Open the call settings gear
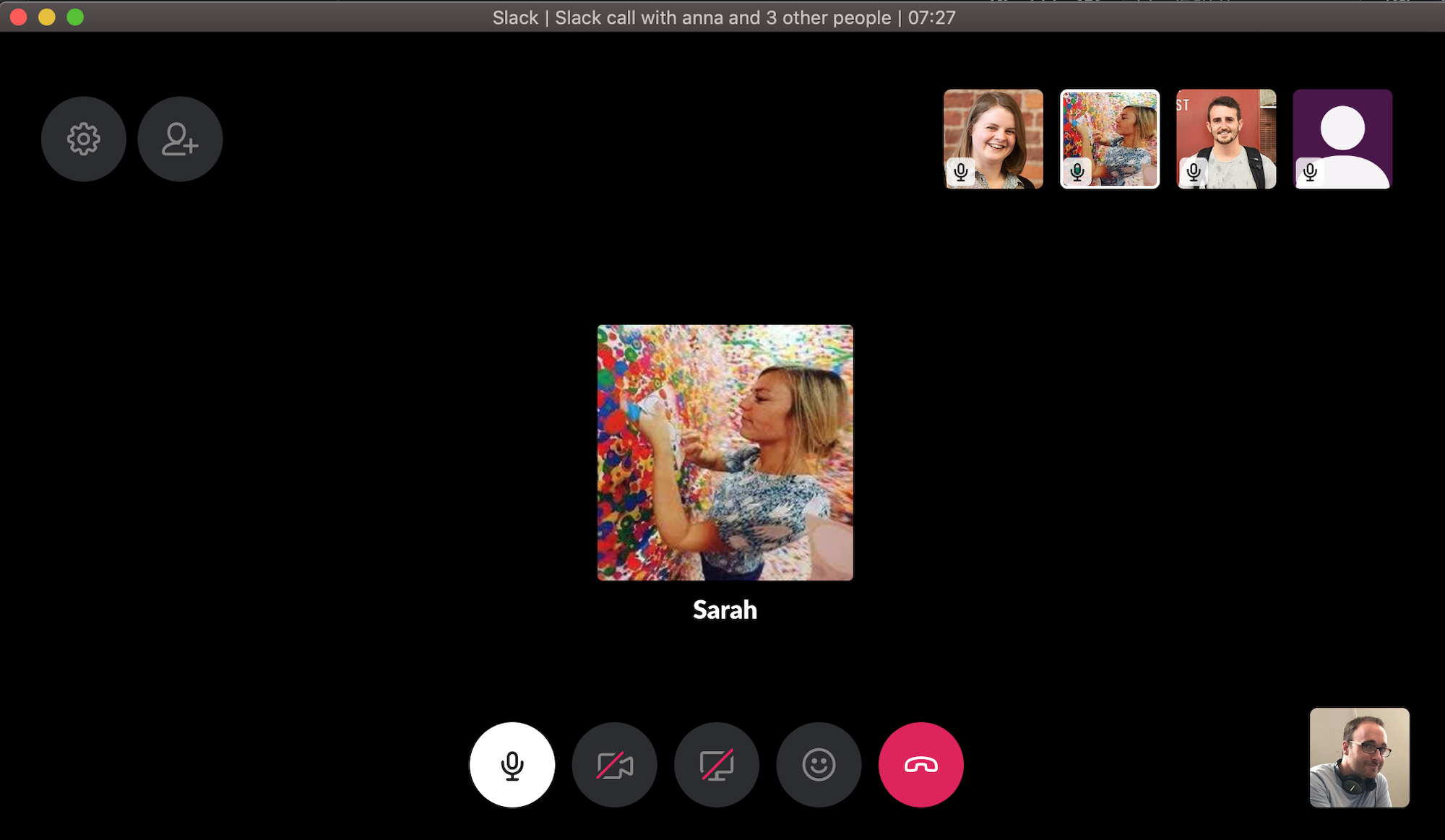The image size is (1445, 840). click(84, 139)
